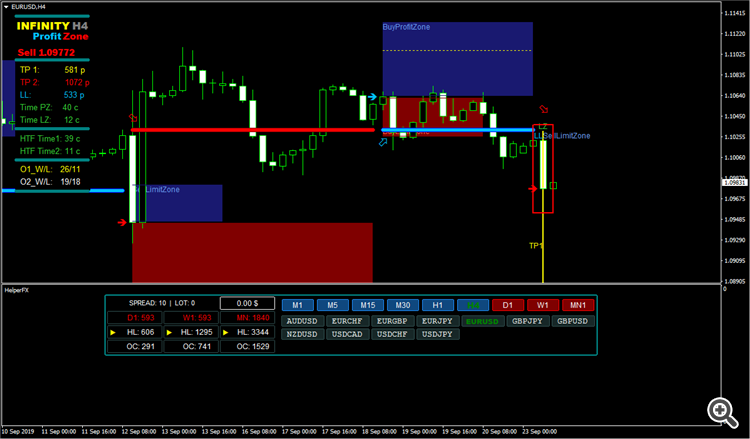750x439 pixels.
Task: Load the GBPJPY pair
Action: tap(527, 321)
